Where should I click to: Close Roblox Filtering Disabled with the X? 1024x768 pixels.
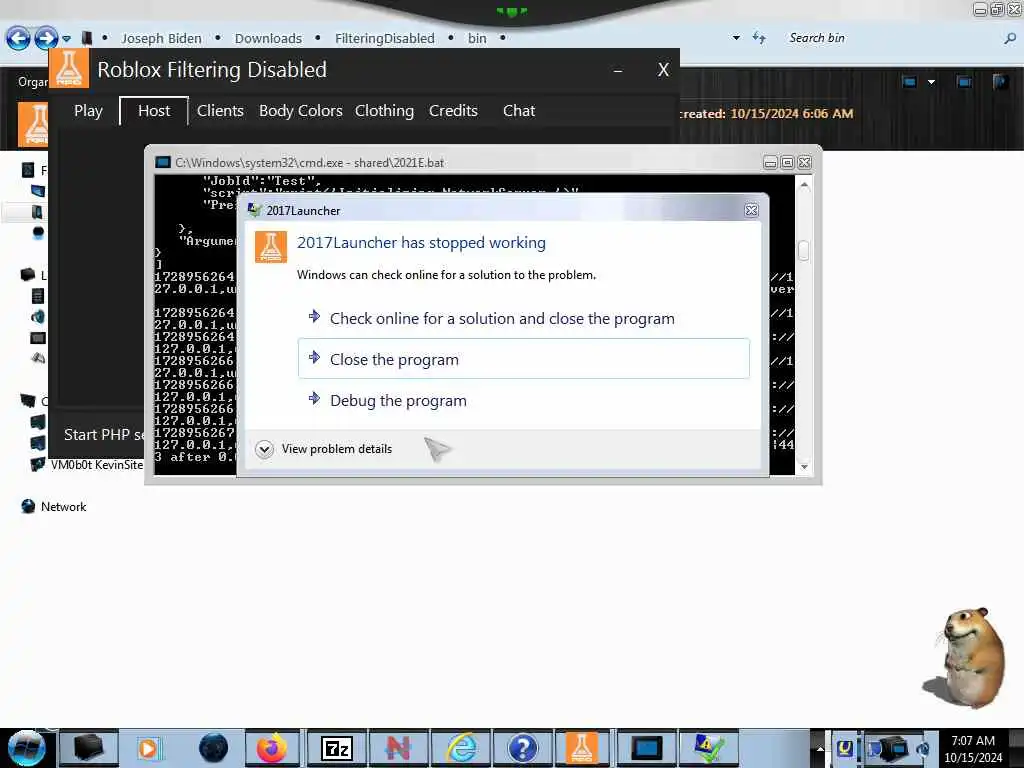pos(664,70)
